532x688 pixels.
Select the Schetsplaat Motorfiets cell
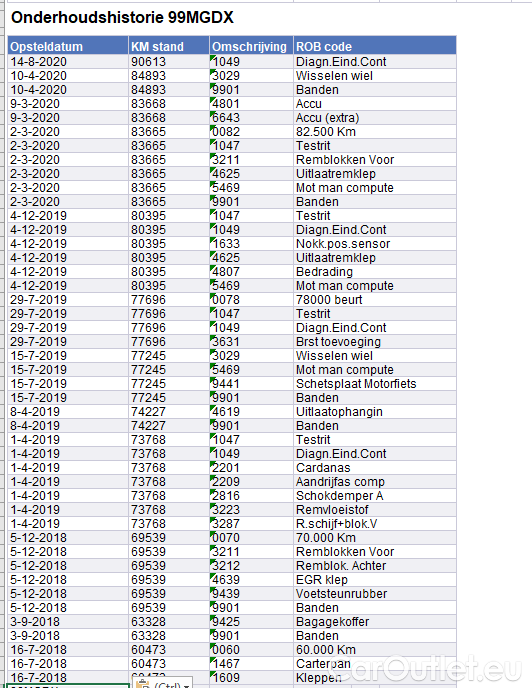(x=375, y=383)
